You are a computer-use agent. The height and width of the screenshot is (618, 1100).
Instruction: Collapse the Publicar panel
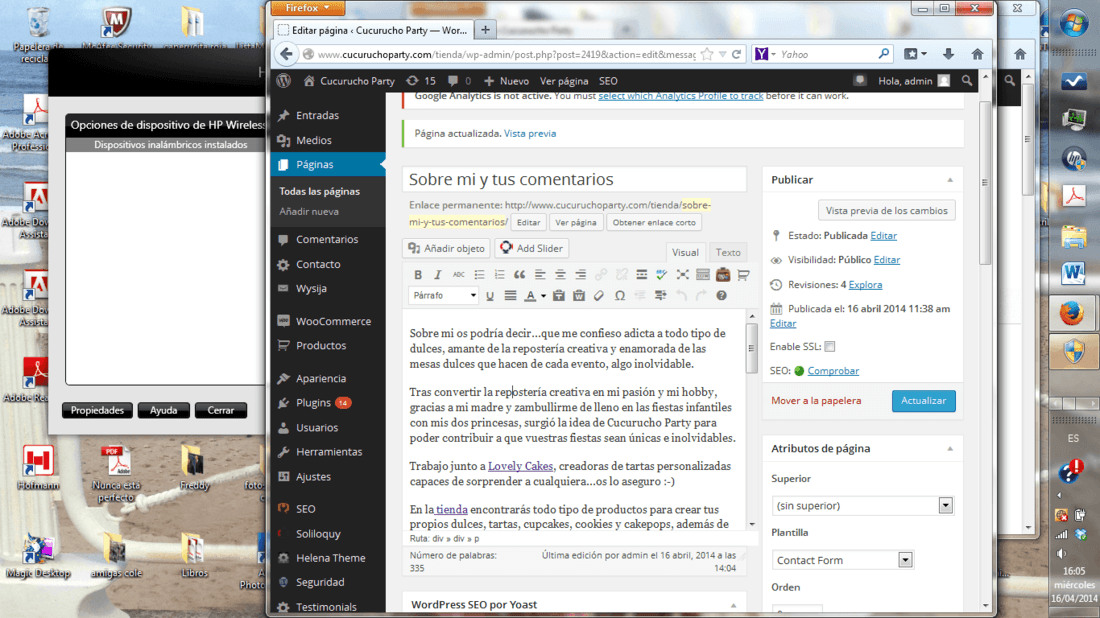950,180
